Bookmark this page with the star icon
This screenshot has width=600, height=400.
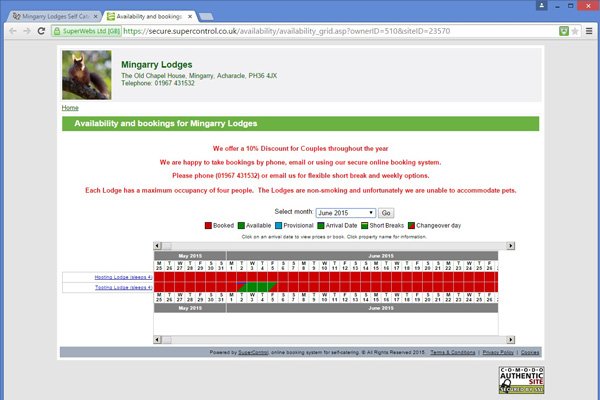point(553,31)
